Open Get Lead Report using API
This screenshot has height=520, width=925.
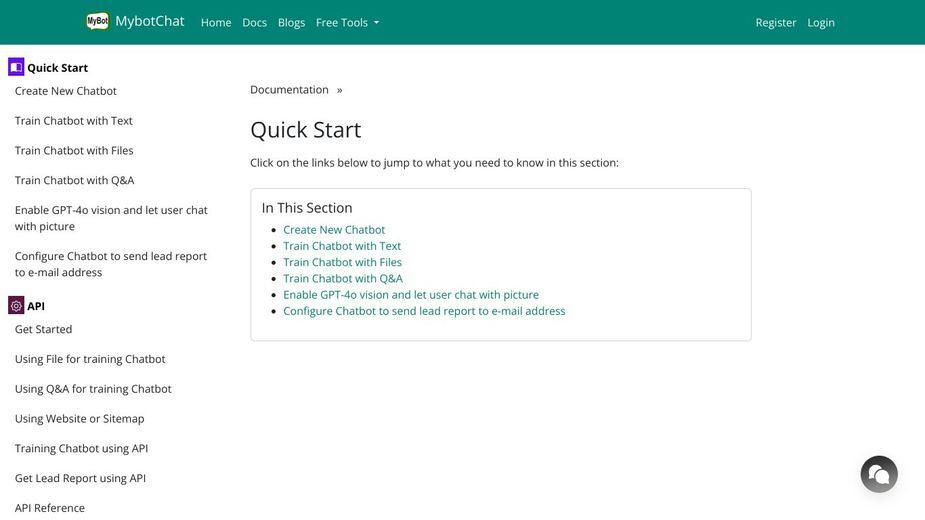pyautogui.click(x=80, y=478)
